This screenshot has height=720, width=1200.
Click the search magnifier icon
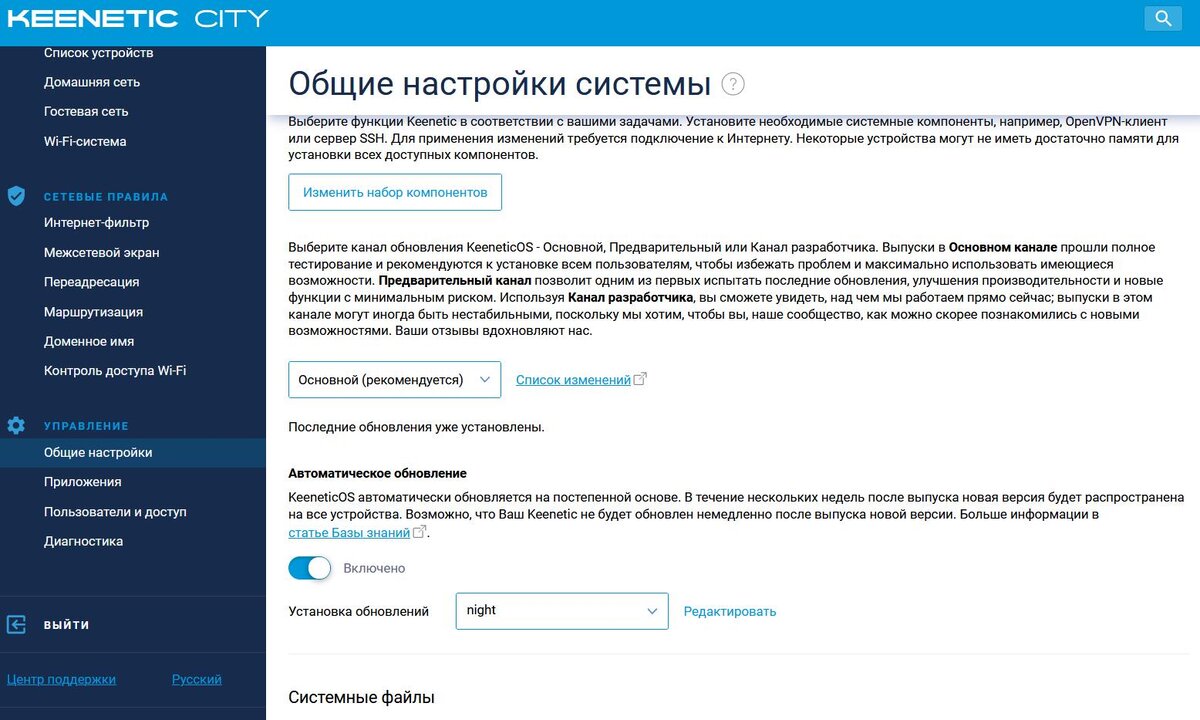click(x=1162, y=18)
